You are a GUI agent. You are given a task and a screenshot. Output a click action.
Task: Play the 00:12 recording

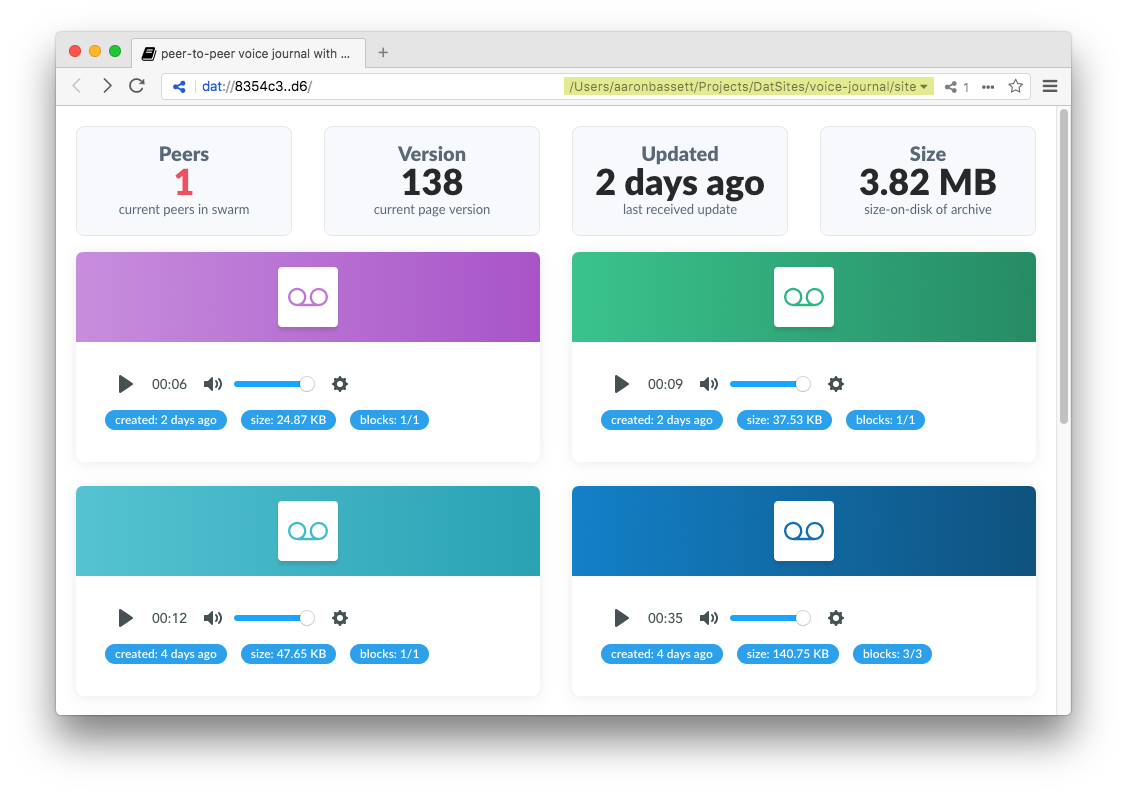[126, 617]
